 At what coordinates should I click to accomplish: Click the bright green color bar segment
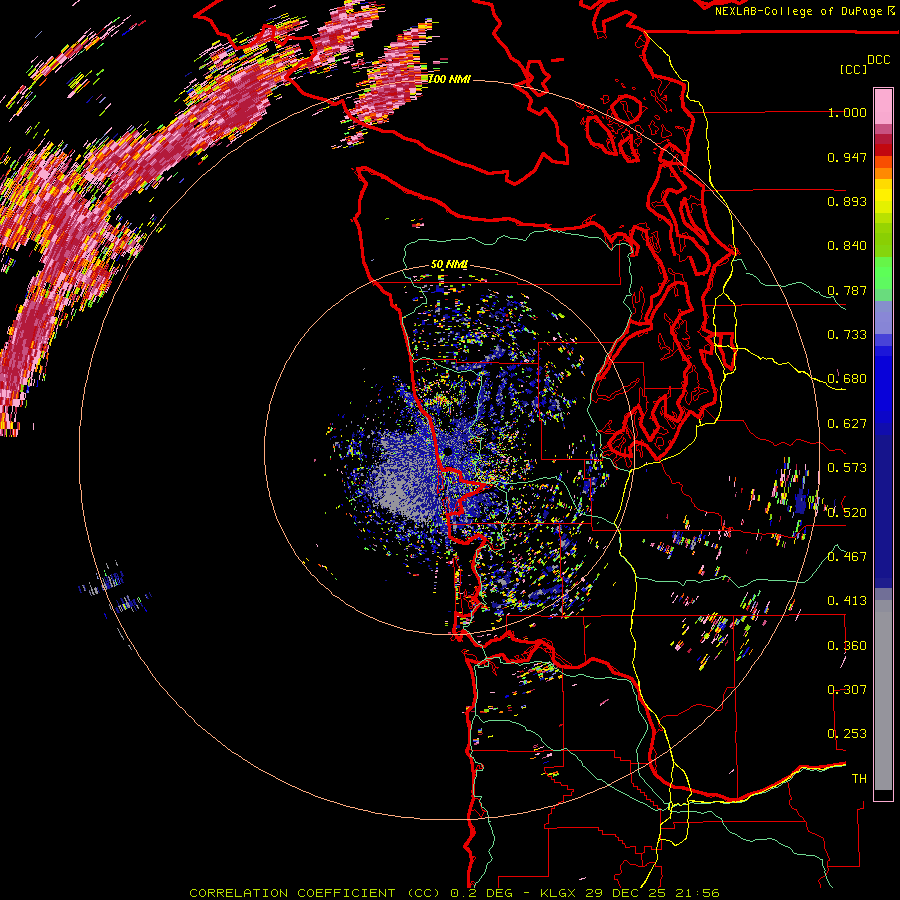coord(883,273)
